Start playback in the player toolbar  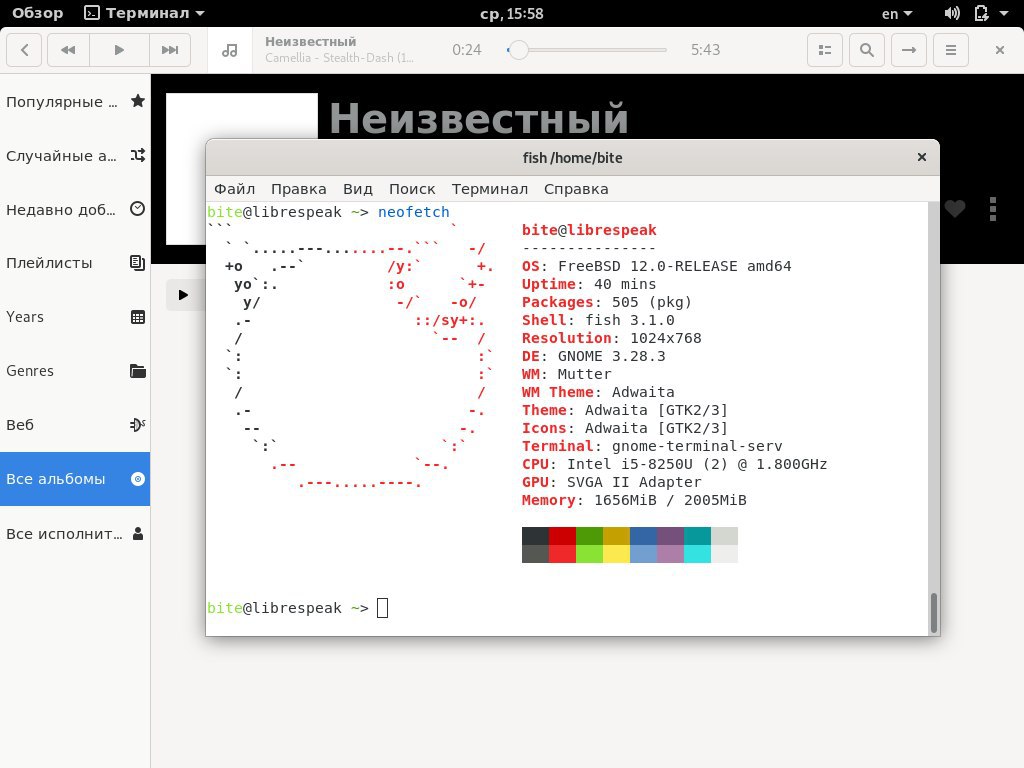[x=119, y=50]
